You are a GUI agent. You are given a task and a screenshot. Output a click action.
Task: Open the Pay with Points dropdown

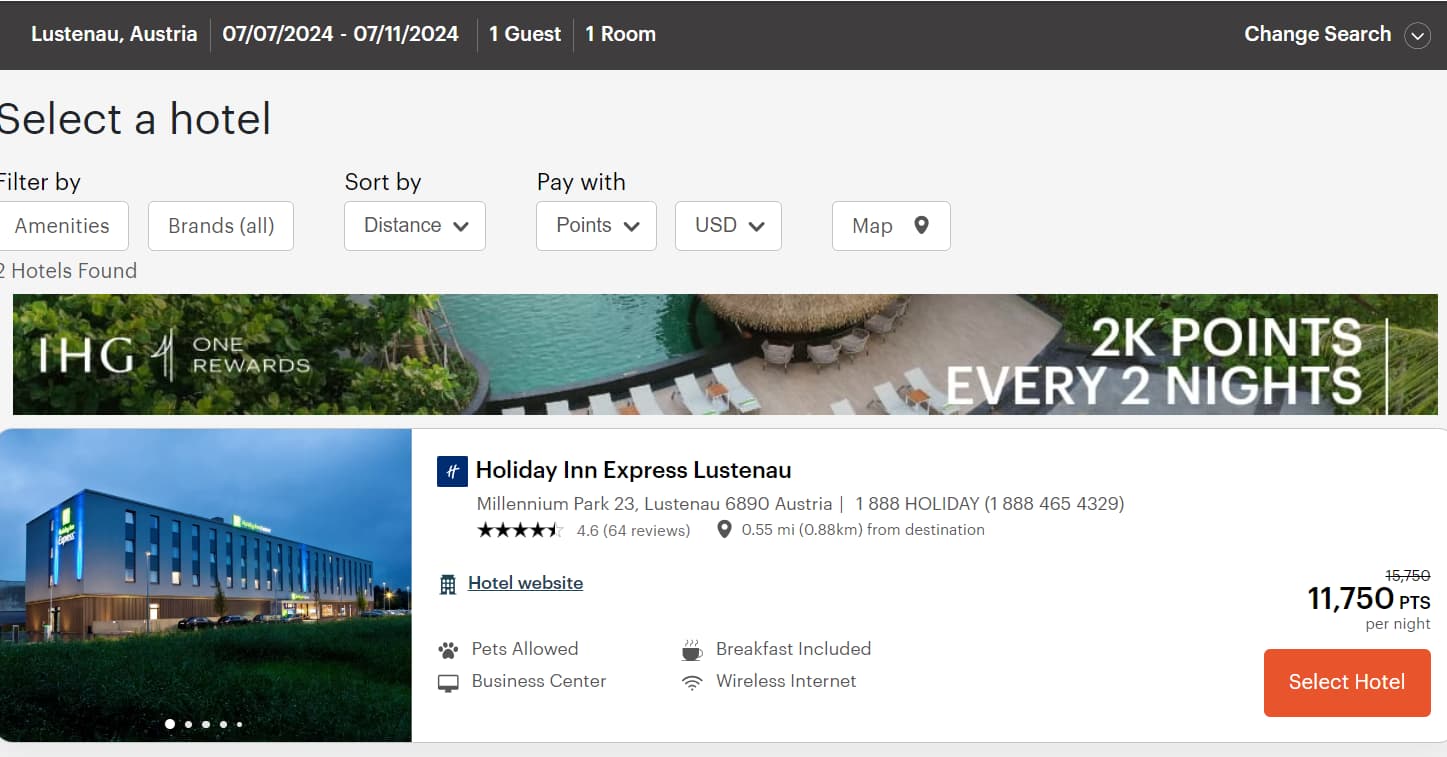[x=597, y=226]
